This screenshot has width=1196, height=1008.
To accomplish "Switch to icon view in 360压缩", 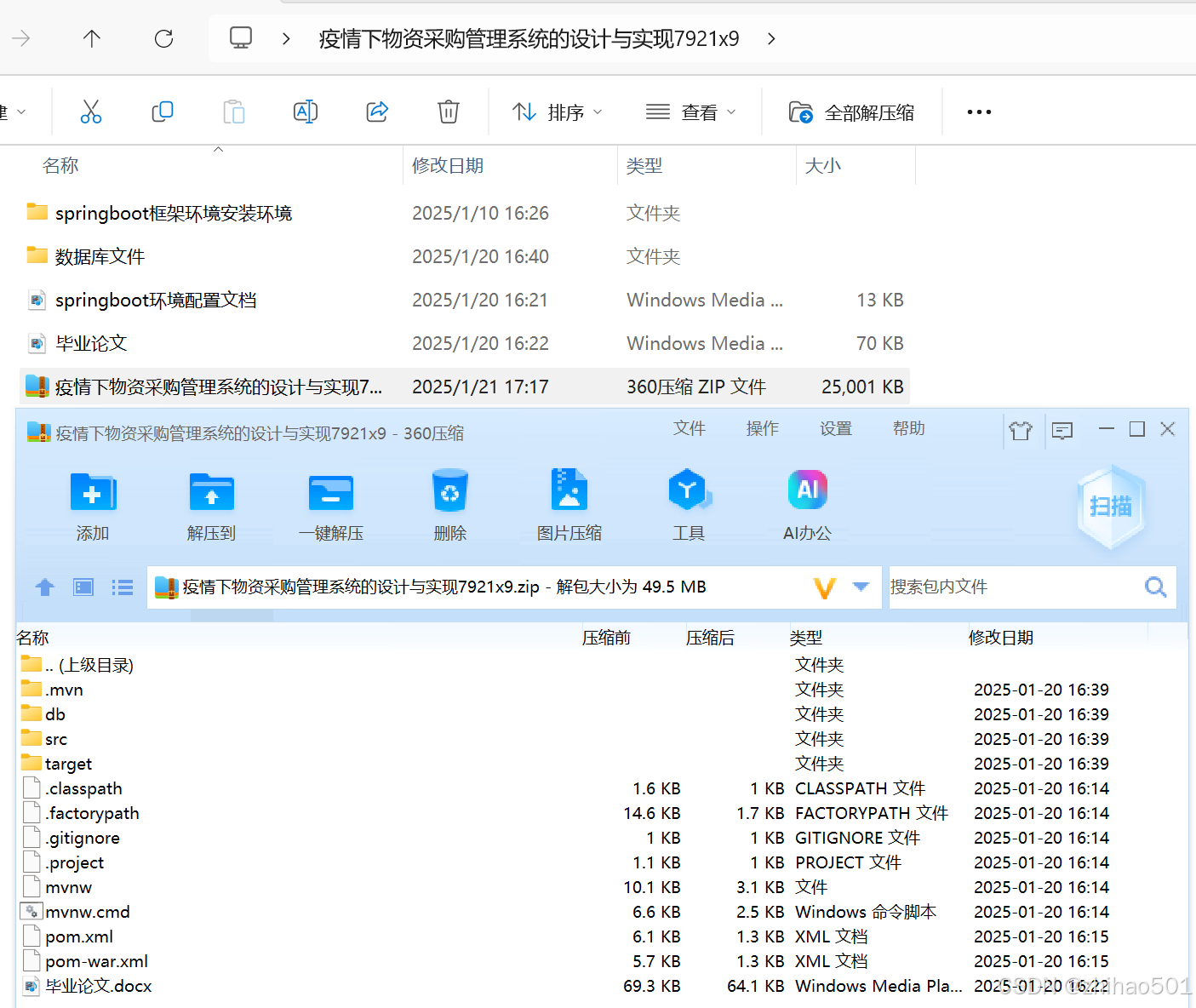I will 83,587.
